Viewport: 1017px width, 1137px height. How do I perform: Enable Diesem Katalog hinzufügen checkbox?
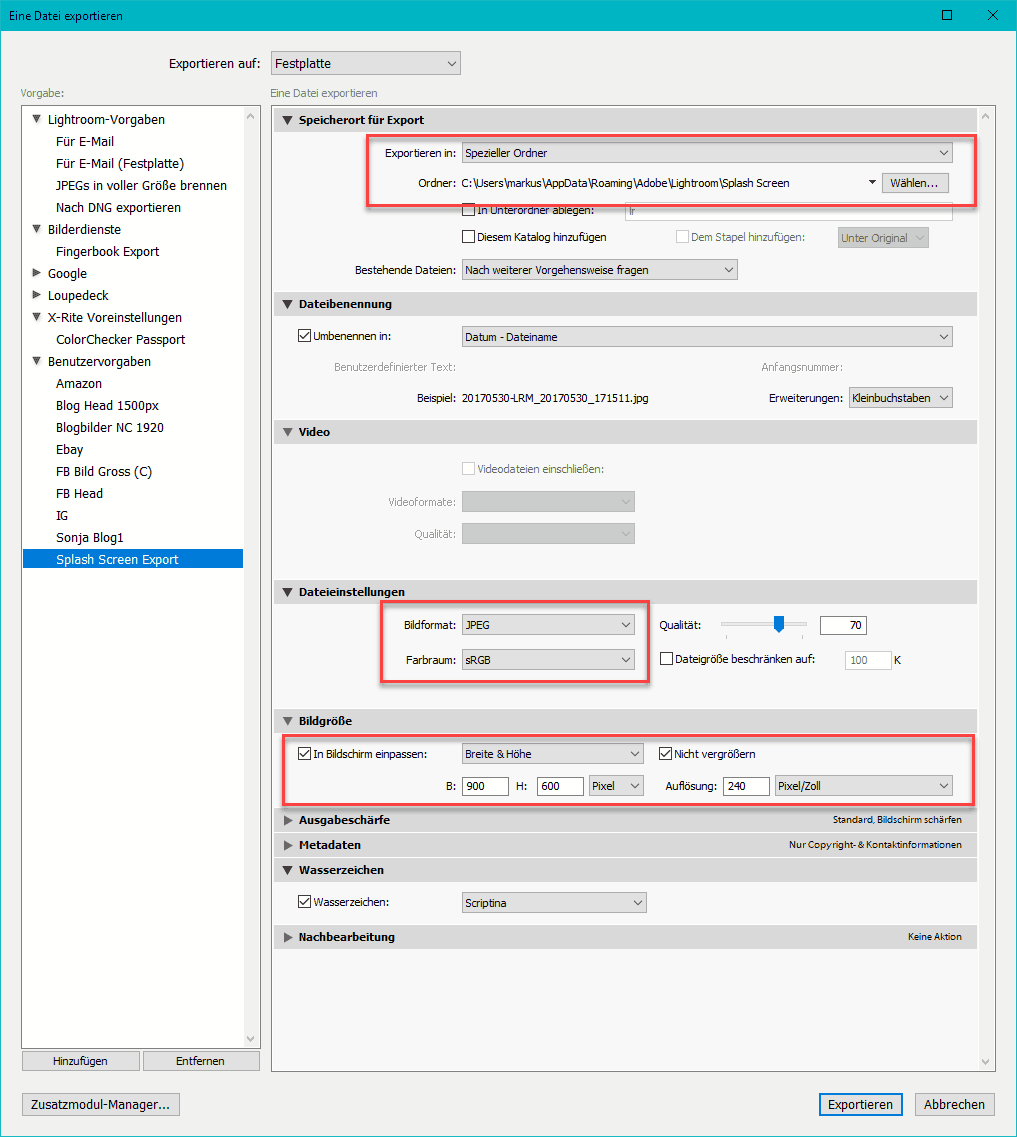[x=468, y=237]
